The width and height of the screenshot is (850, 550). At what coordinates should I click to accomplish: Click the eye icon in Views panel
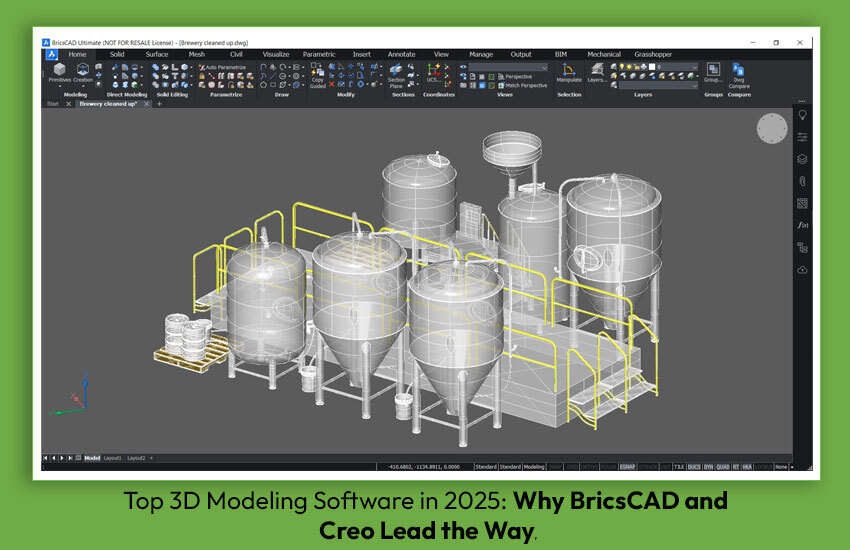(463, 67)
